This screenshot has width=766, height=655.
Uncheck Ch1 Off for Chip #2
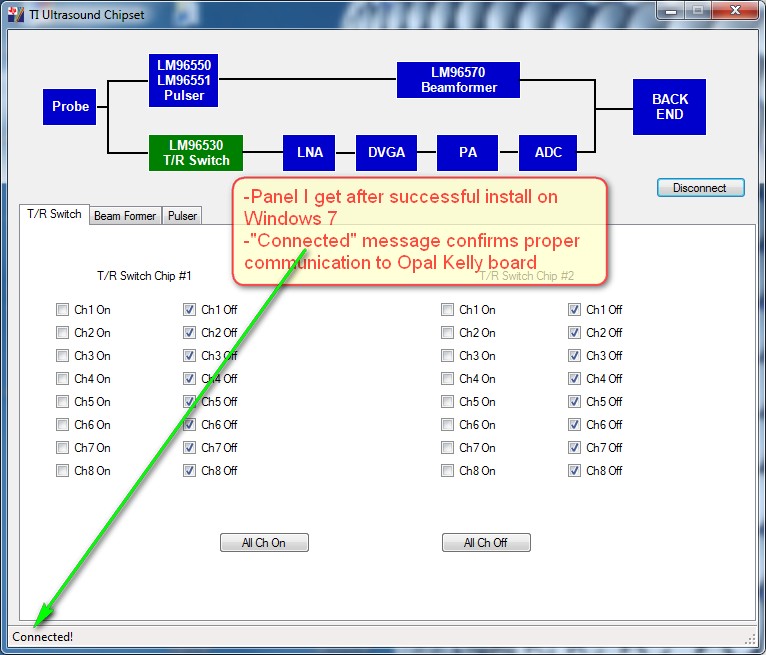point(574,310)
